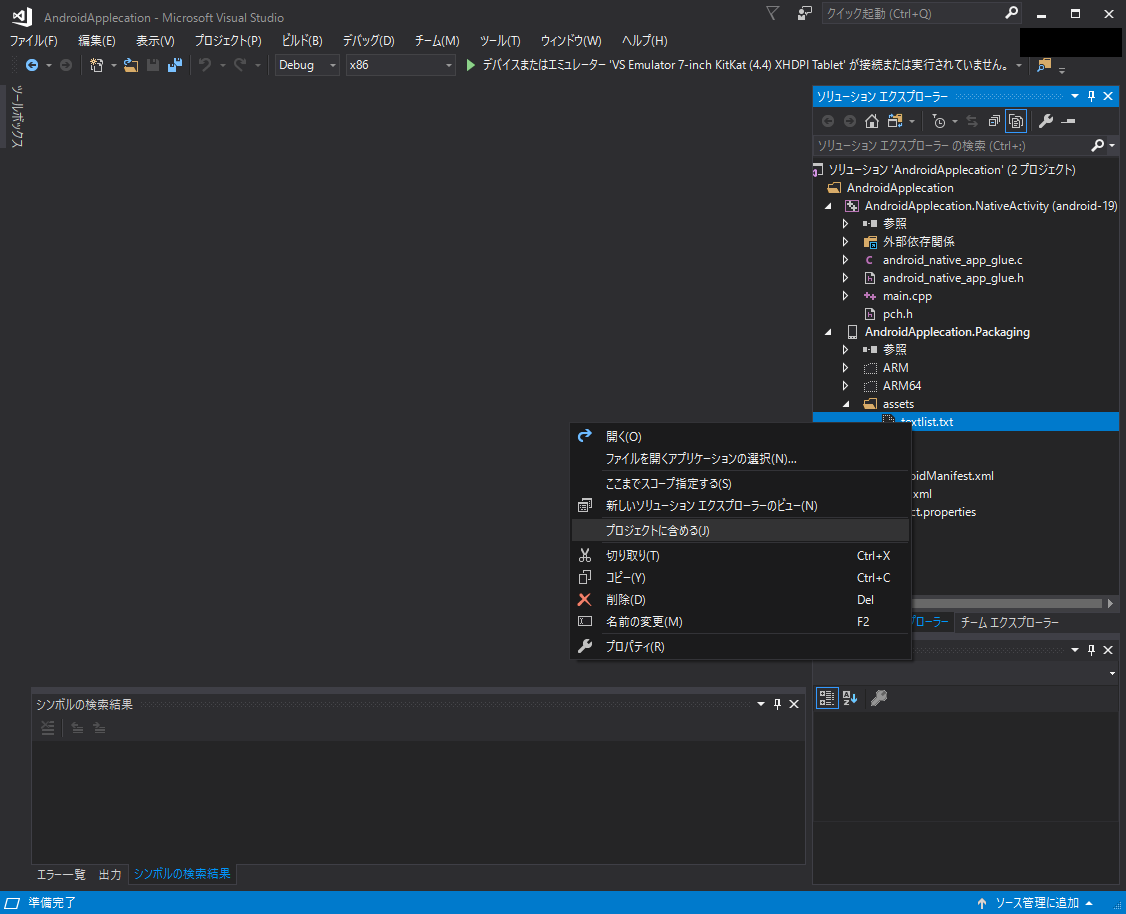This screenshot has height=914, width=1126.
Task: Start debugging on the VS Emulator device
Action: [472, 65]
